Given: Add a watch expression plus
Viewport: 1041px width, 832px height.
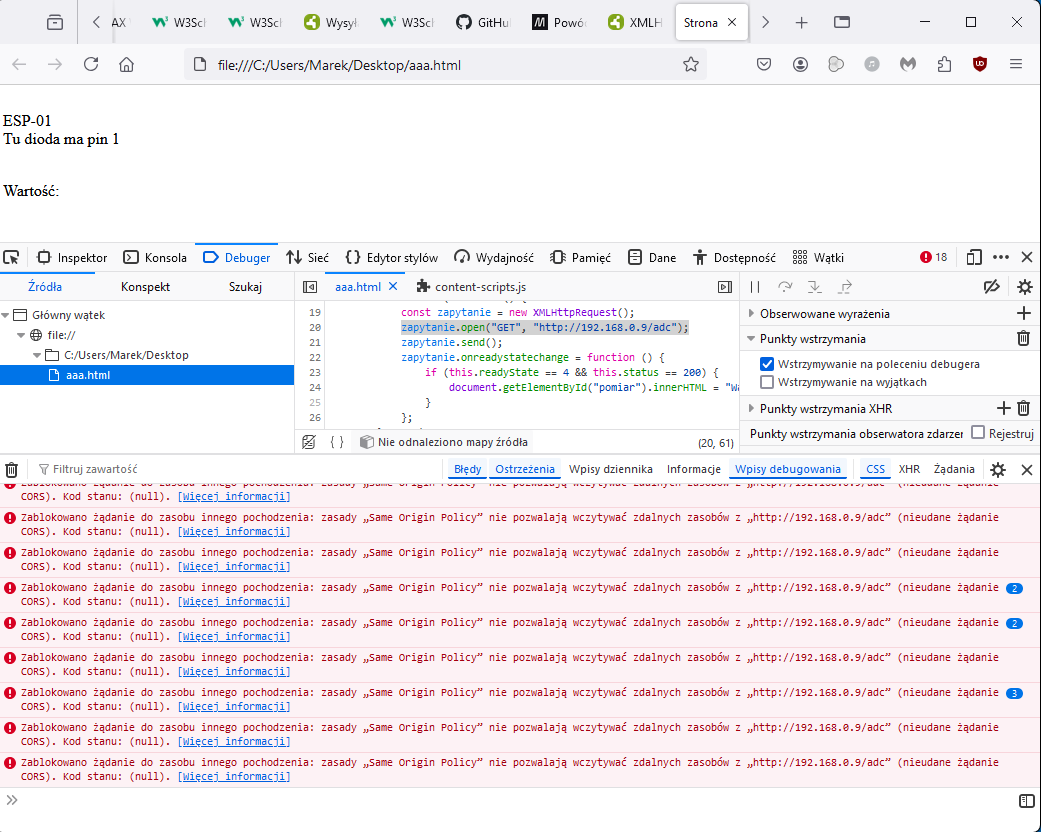Looking at the screenshot, I should 1023,313.
